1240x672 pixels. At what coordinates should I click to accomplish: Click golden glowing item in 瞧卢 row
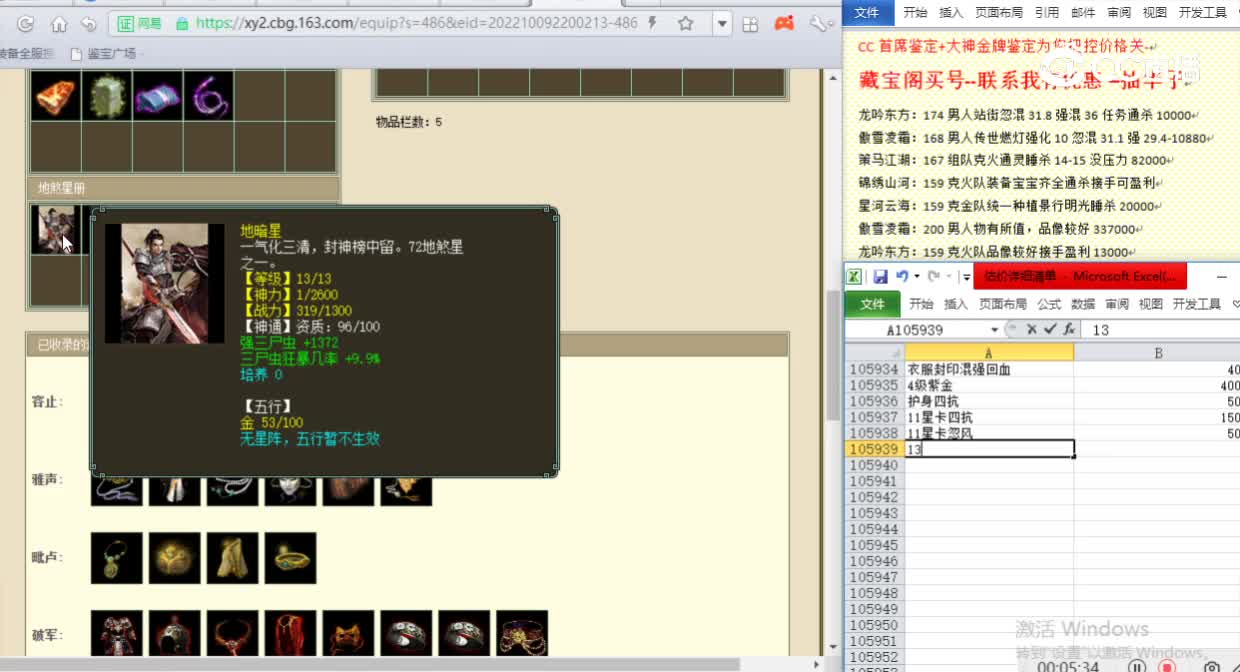point(174,558)
